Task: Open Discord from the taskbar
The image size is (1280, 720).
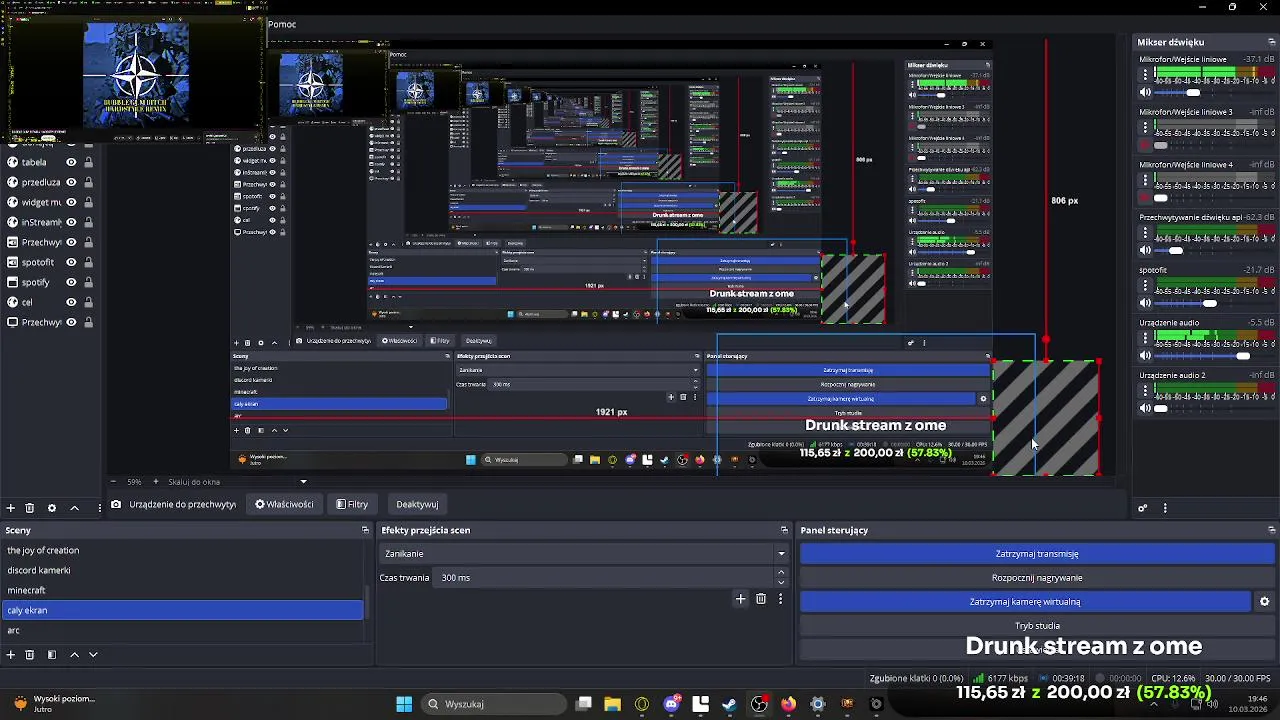Action: pyautogui.click(x=672, y=704)
